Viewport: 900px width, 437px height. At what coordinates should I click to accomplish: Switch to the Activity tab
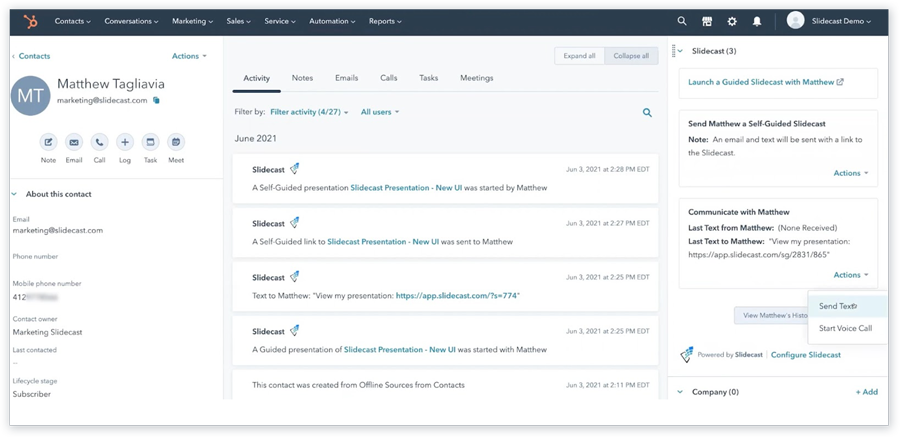tap(257, 78)
